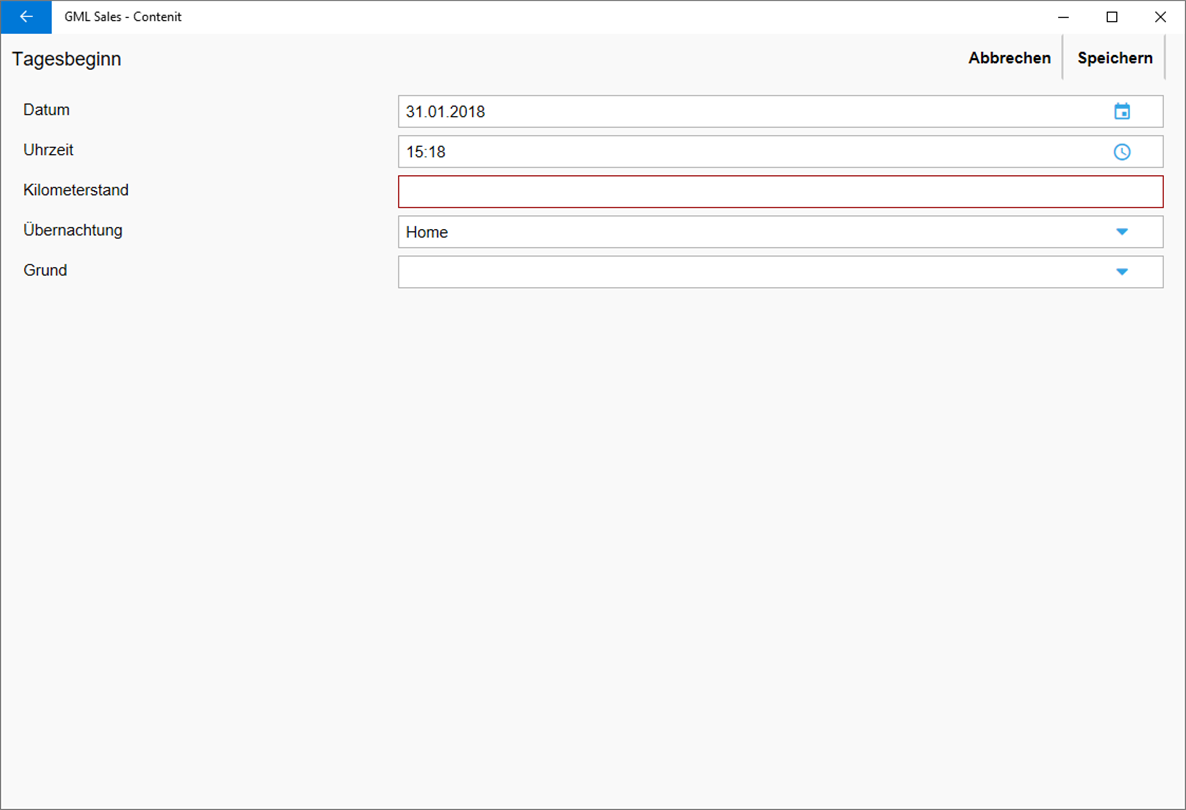The height and width of the screenshot is (810, 1186).
Task: Click the Datum label
Action: click(x=46, y=110)
